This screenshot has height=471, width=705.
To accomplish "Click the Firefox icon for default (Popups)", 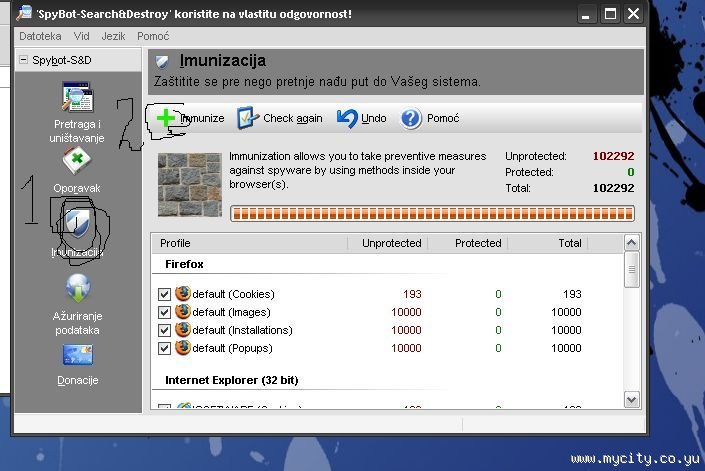I will (x=183, y=348).
